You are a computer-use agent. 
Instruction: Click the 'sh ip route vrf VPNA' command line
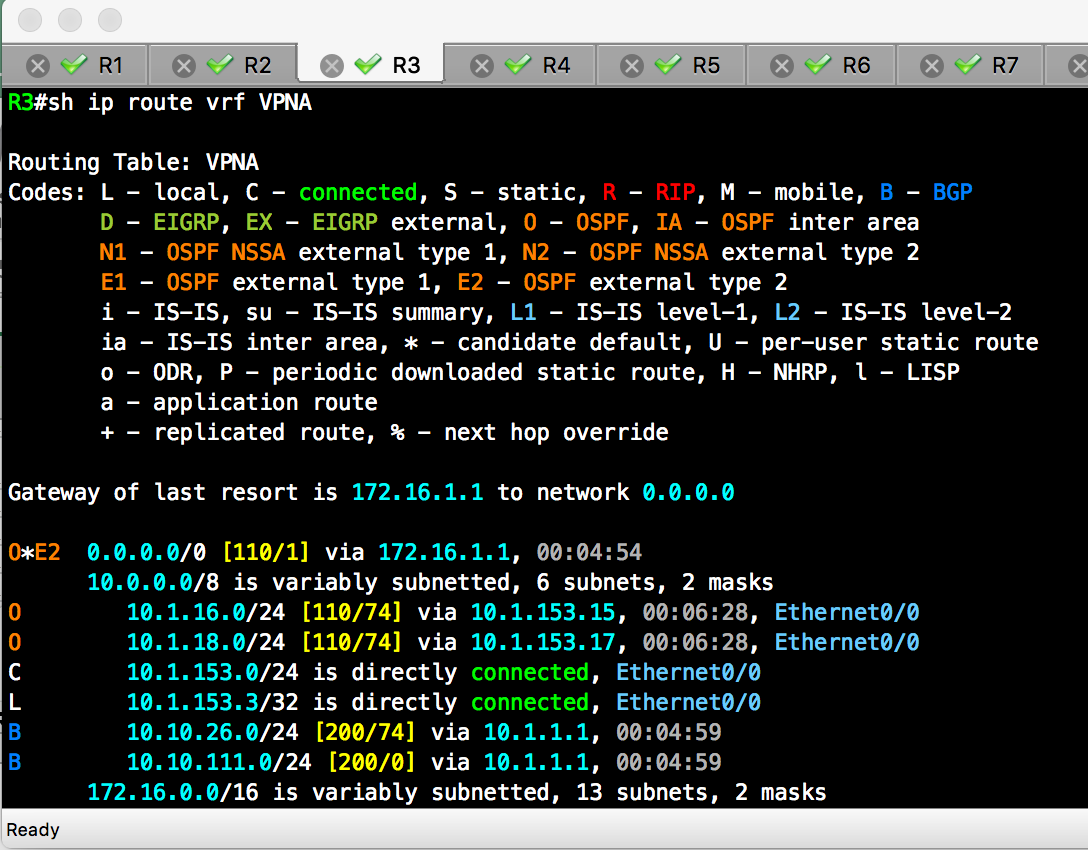[160, 103]
